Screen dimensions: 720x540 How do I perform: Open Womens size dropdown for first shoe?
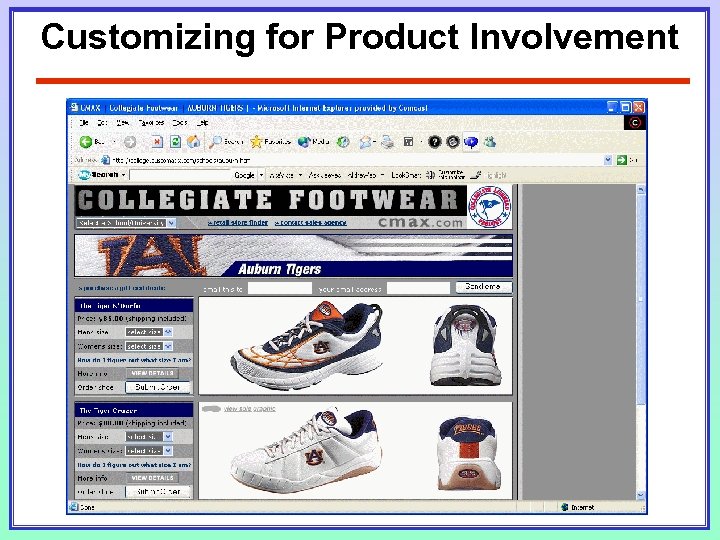pos(149,346)
